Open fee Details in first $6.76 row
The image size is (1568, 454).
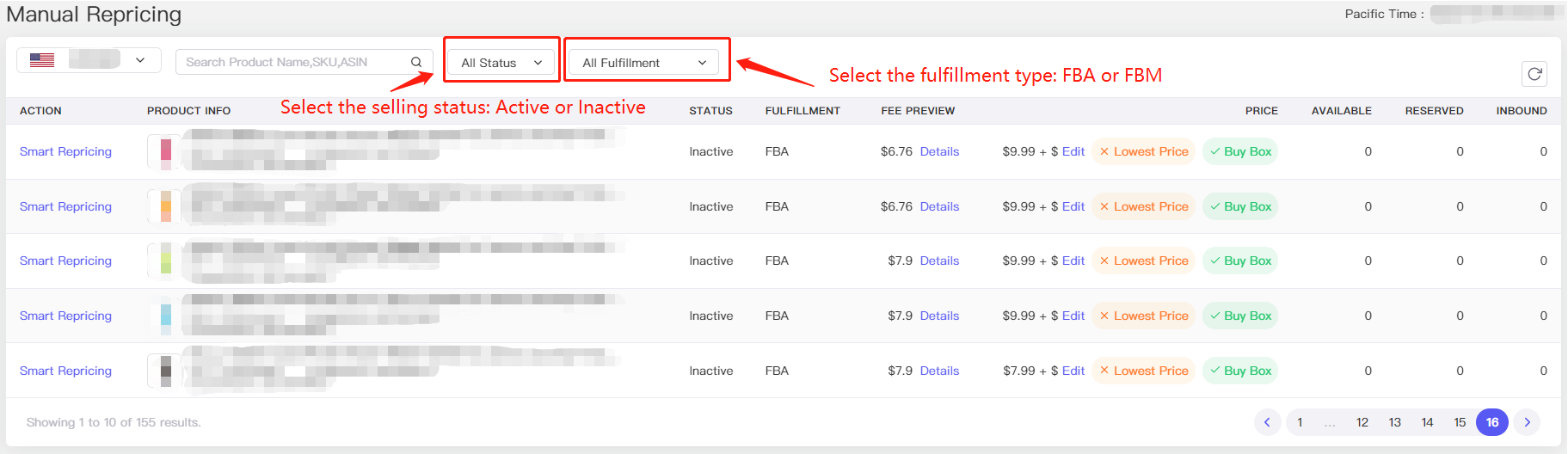(x=939, y=151)
